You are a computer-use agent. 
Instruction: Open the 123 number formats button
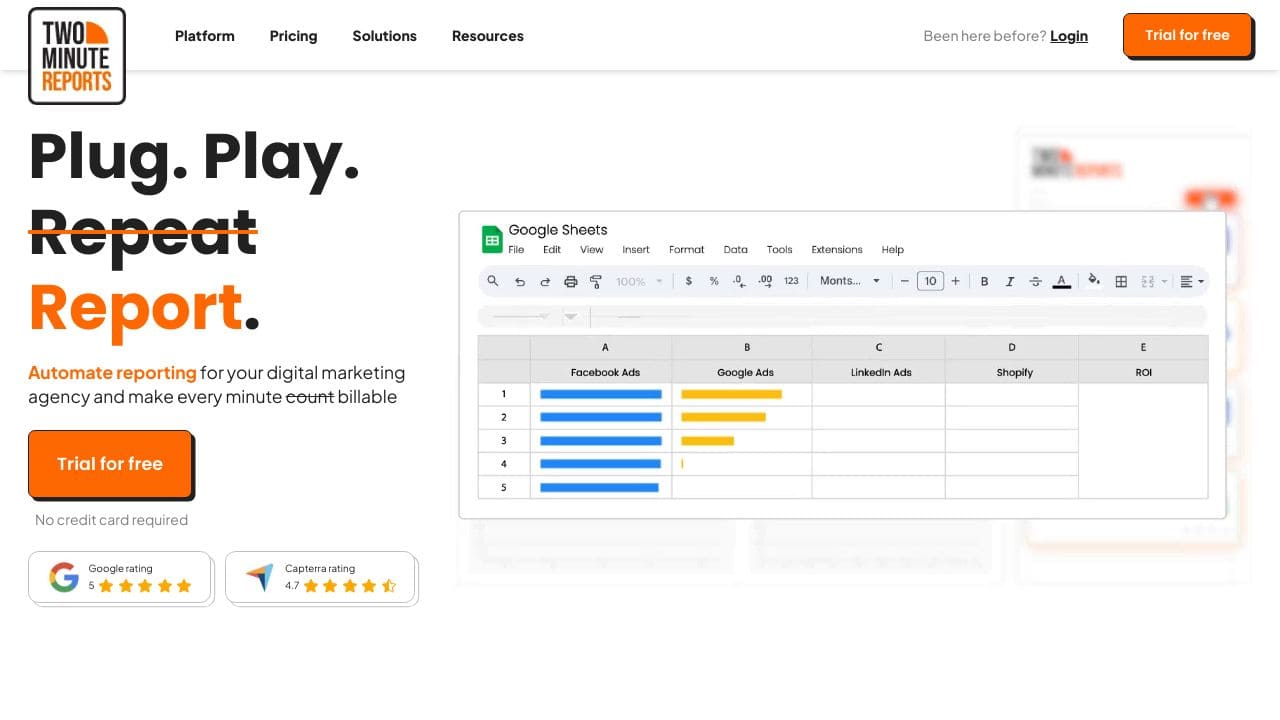[791, 281]
